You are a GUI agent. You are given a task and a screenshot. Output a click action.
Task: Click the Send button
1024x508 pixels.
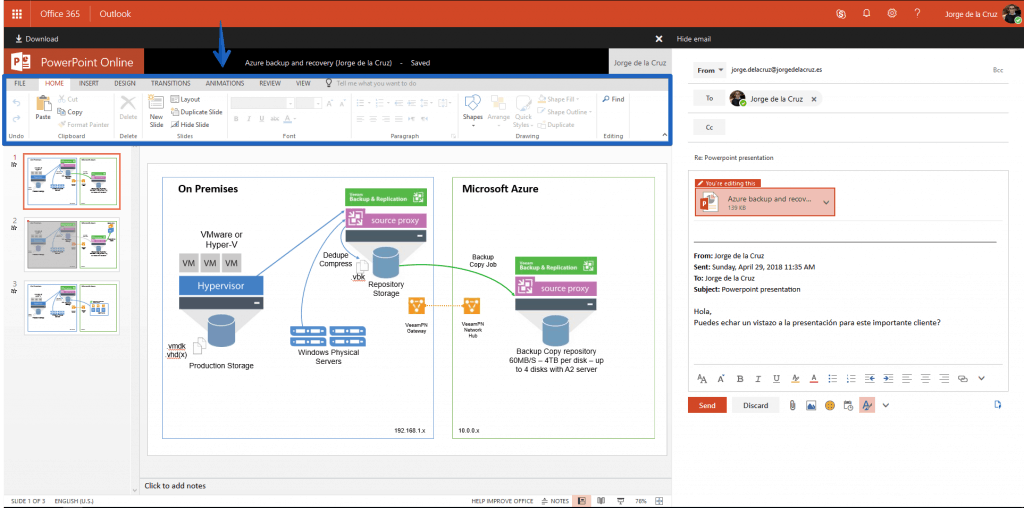click(707, 405)
